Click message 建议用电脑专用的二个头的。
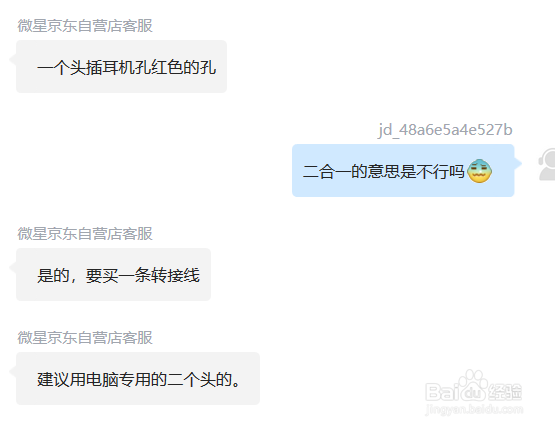Image resolution: width=555 pixels, height=429 pixels. point(138,379)
